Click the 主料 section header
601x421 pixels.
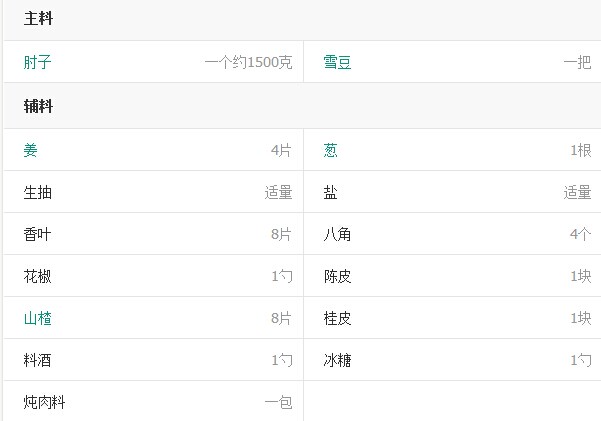point(38,19)
